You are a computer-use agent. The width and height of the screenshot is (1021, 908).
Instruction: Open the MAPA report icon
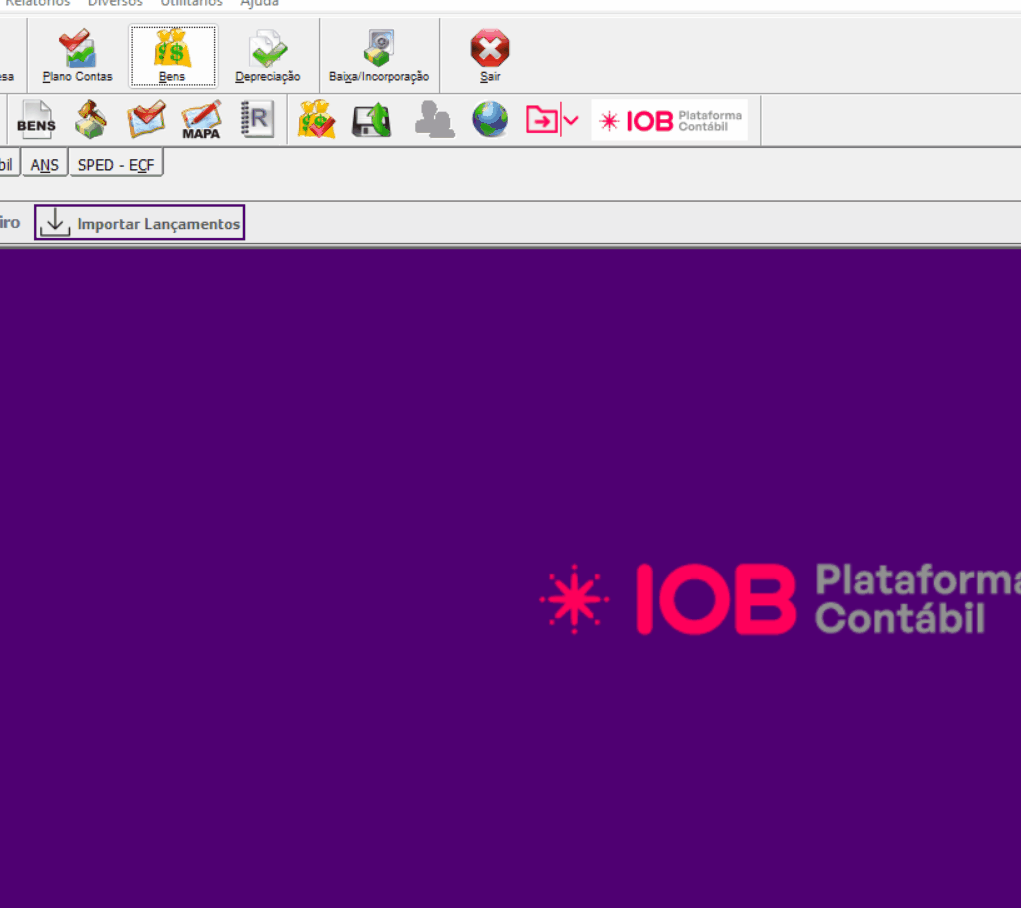201,121
